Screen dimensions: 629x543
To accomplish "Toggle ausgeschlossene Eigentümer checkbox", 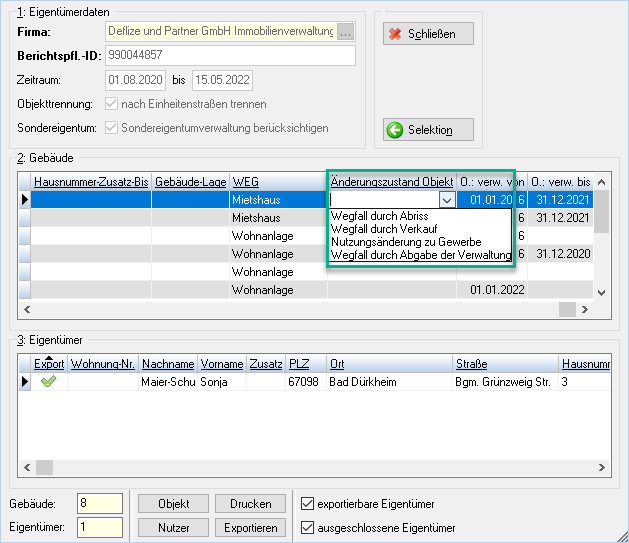I will (307, 527).
